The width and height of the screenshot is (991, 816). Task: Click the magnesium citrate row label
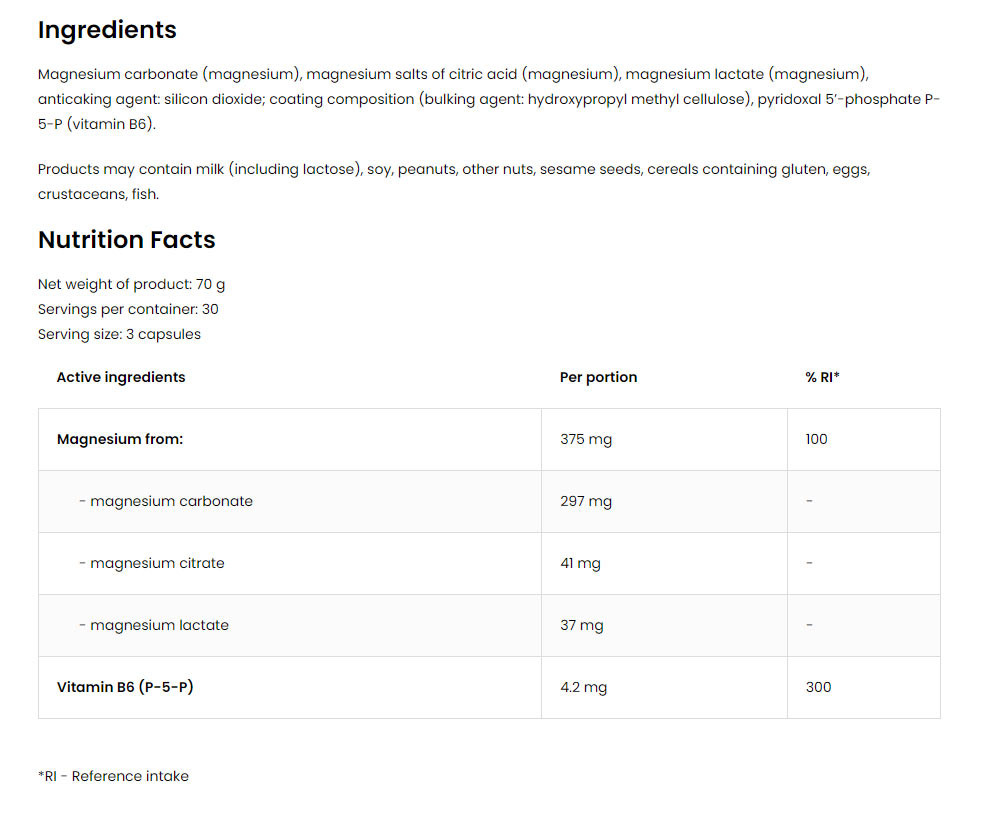152,563
